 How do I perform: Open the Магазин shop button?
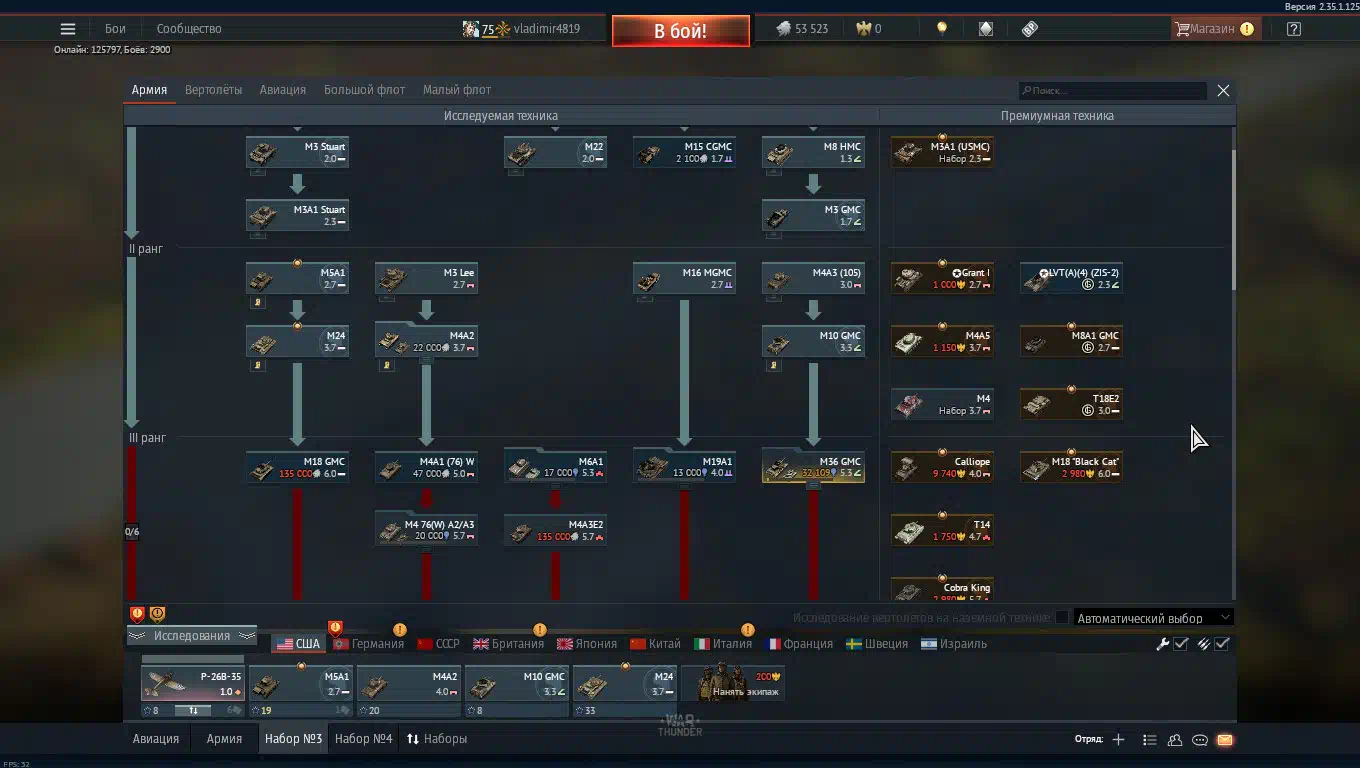pos(1214,29)
